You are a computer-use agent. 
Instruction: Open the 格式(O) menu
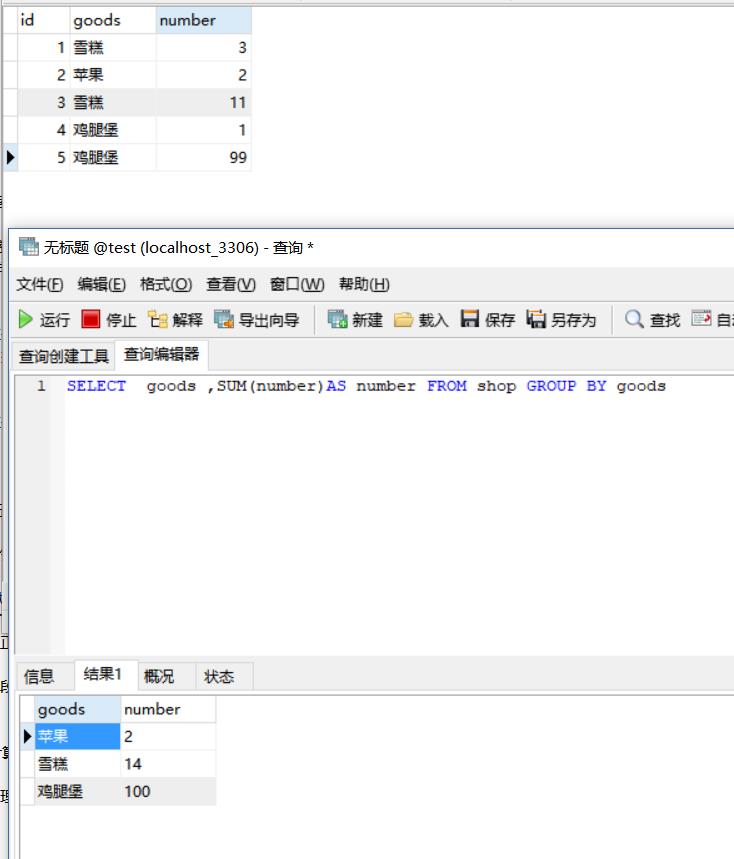165,284
